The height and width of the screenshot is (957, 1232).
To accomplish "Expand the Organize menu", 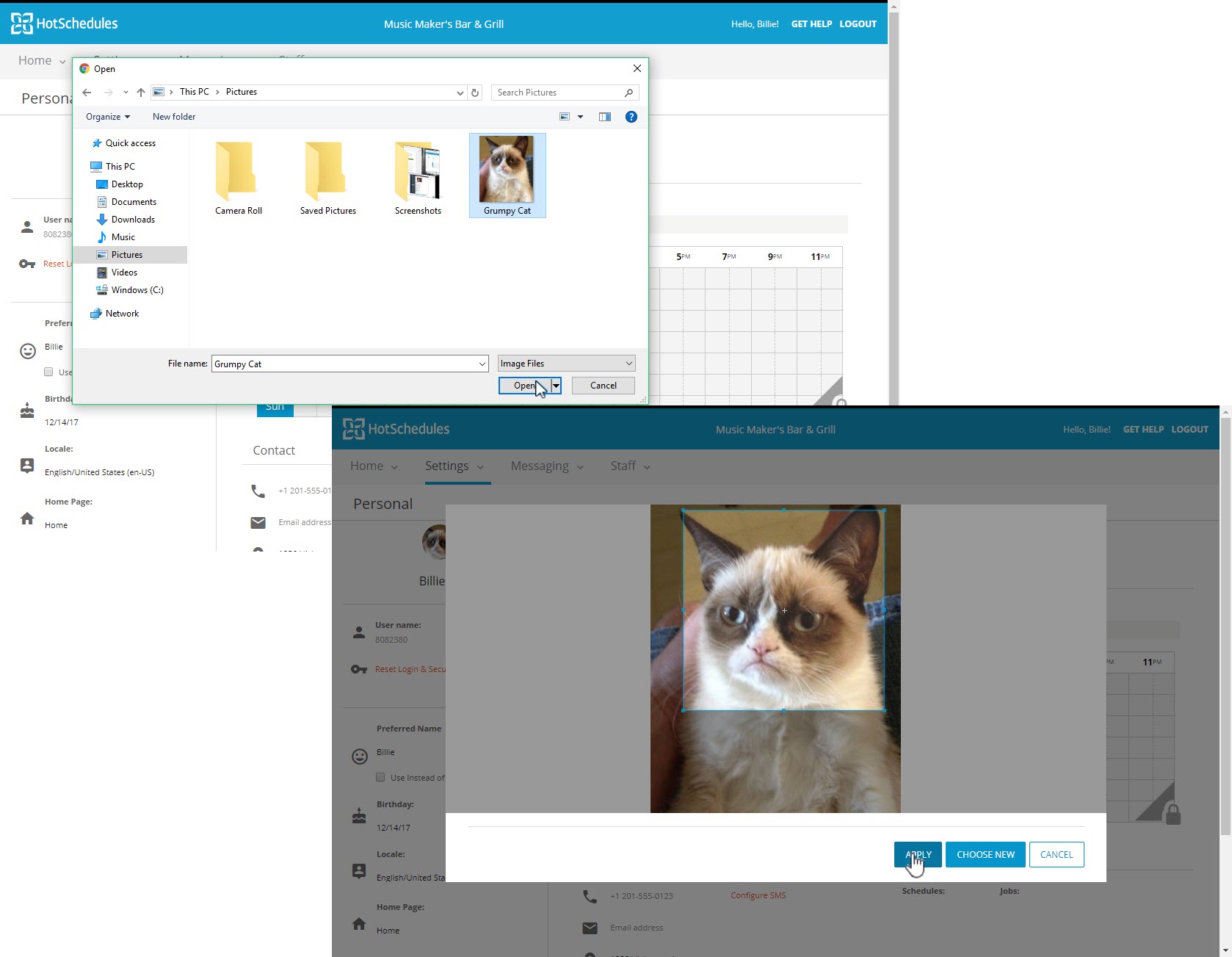I will coord(108,117).
